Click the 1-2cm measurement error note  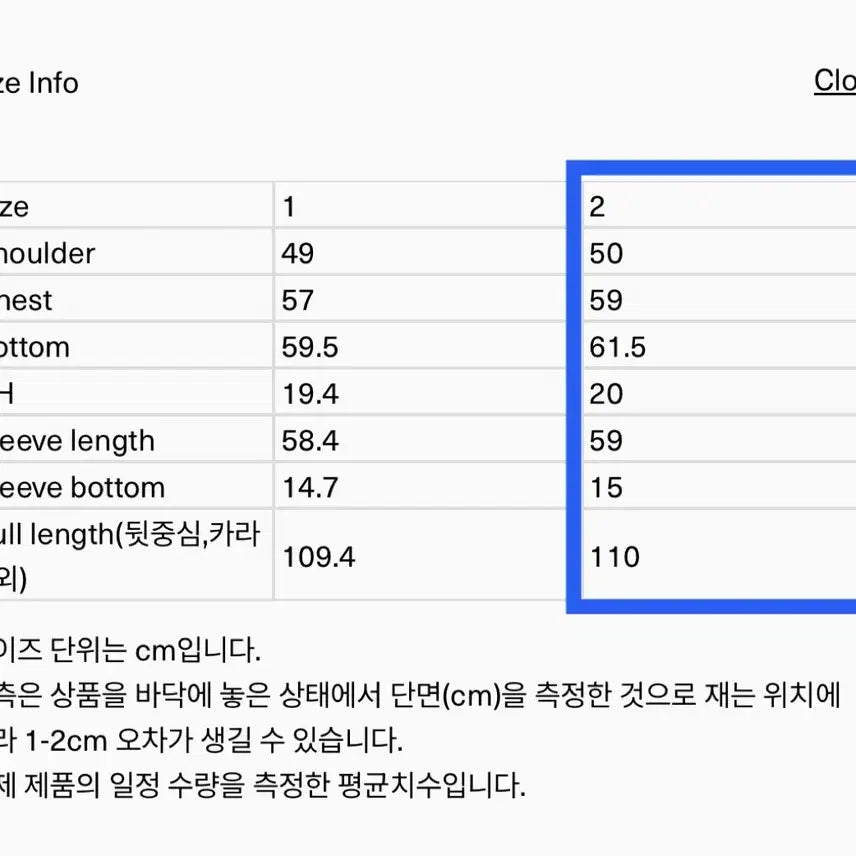(x=200, y=741)
